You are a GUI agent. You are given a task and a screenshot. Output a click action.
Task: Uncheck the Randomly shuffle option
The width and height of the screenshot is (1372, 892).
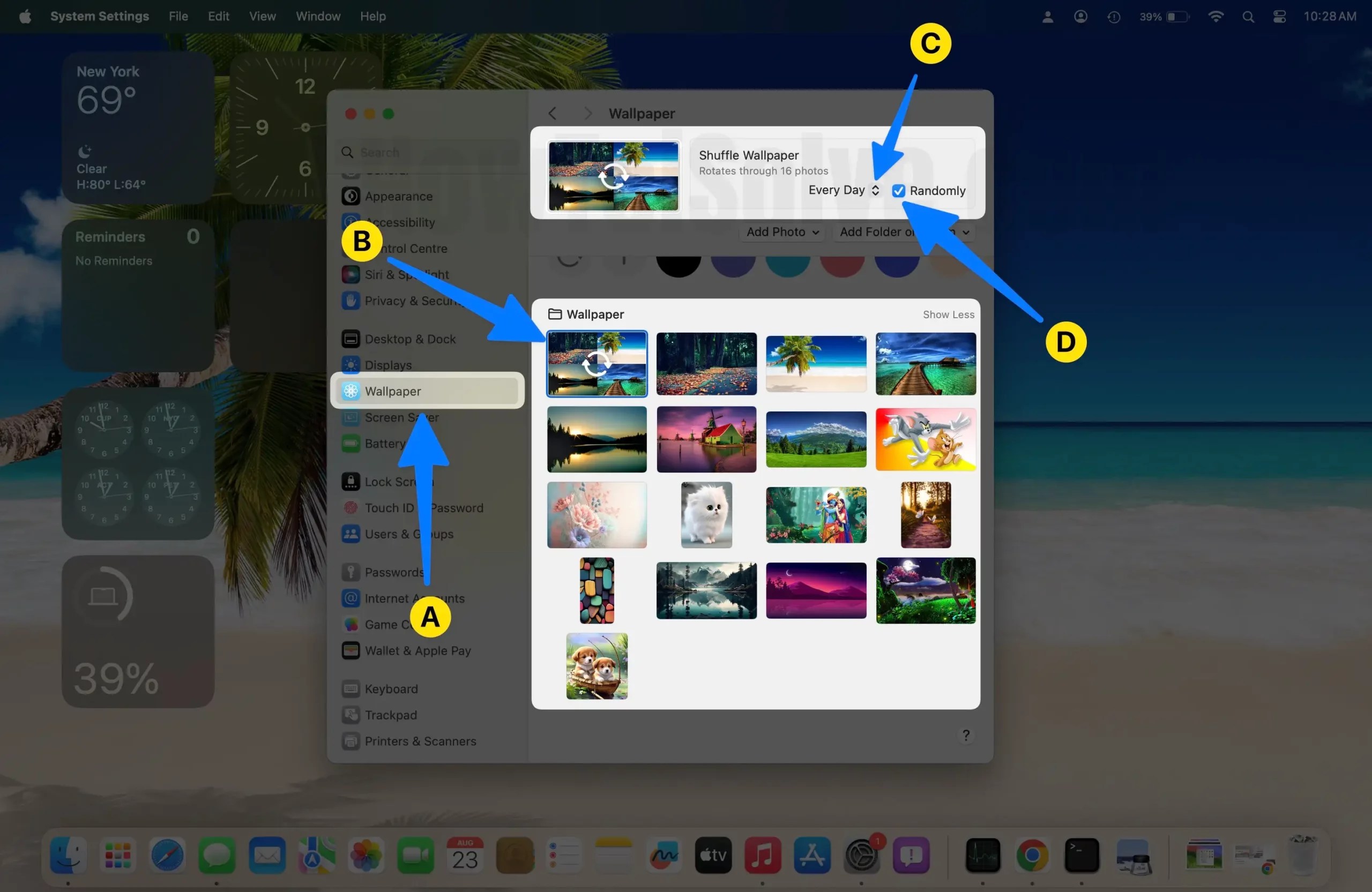tap(898, 191)
